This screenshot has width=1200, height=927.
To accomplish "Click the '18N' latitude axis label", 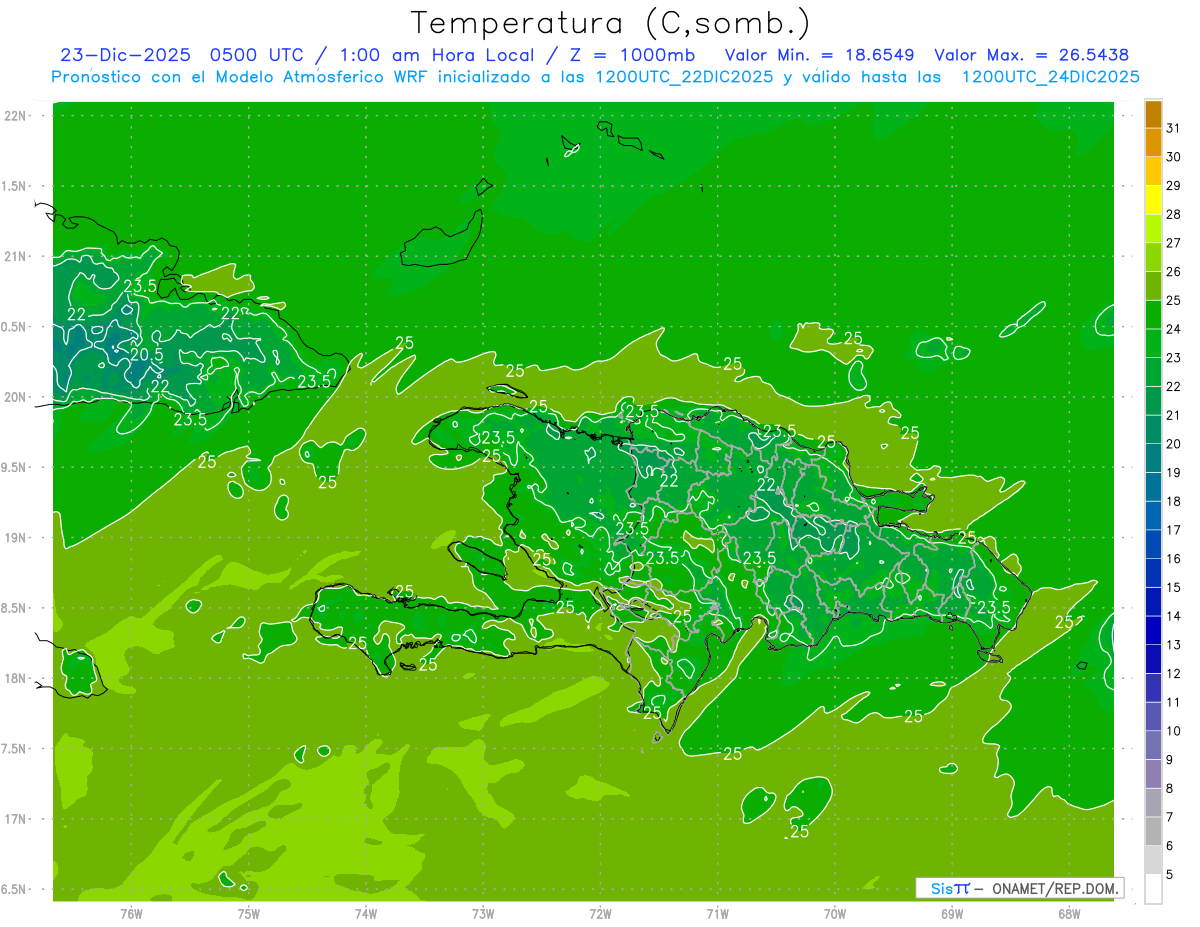I will 14,678.
